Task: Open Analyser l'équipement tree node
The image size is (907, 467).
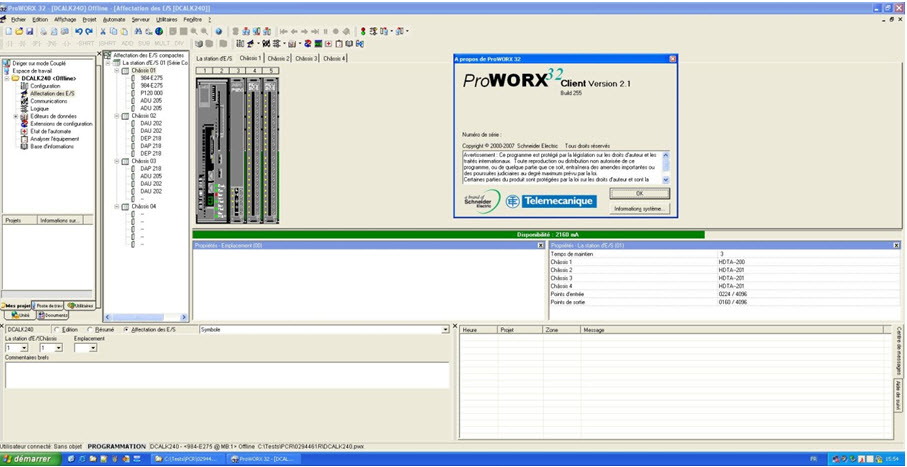Action: click(55, 139)
